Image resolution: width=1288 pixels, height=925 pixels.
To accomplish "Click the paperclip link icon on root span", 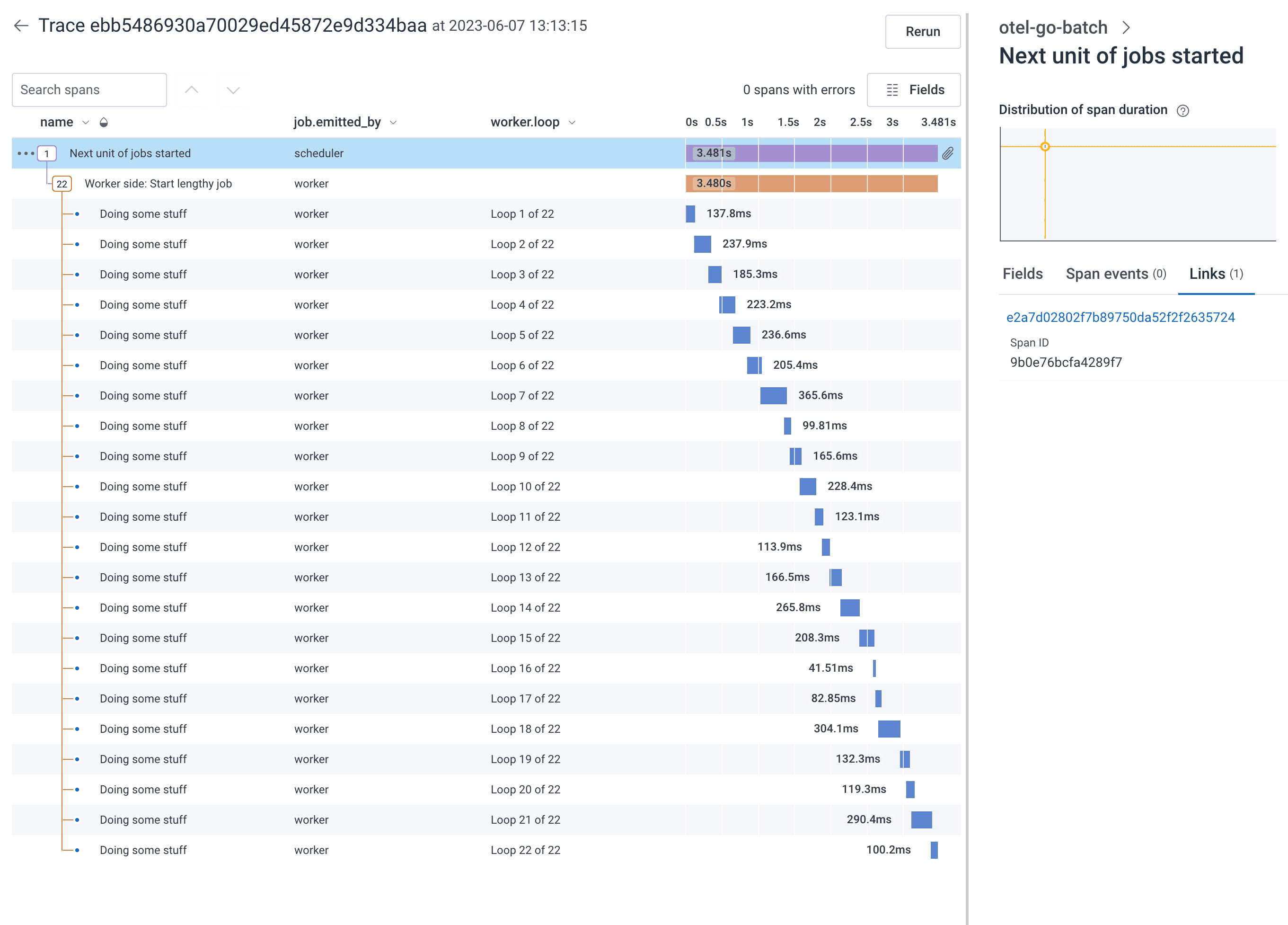I will point(947,153).
